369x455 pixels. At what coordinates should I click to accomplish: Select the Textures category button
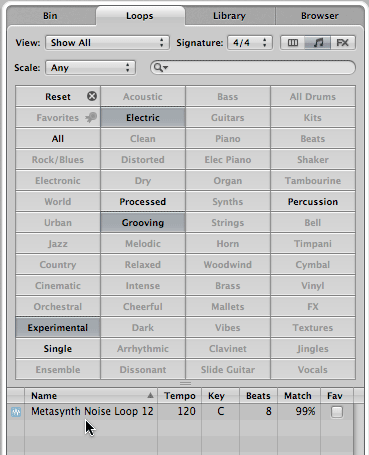tap(313, 327)
